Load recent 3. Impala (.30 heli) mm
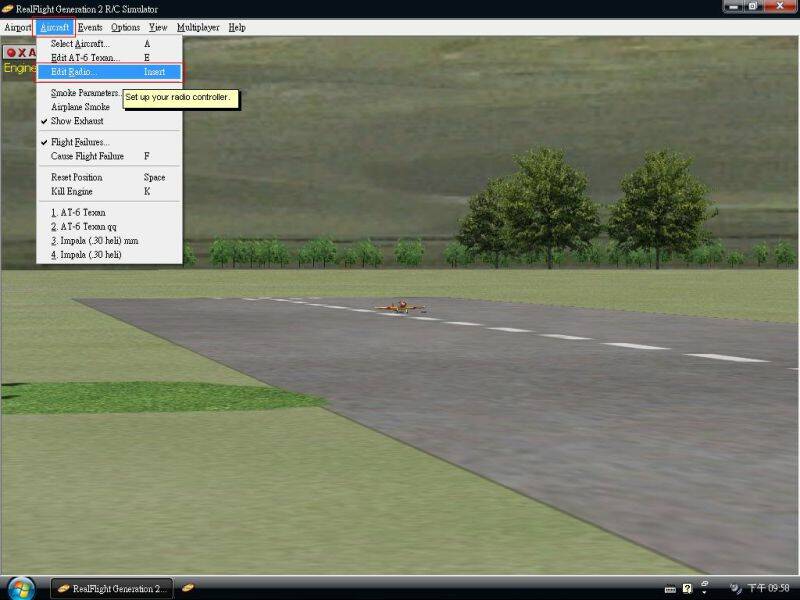 [x=109, y=241]
